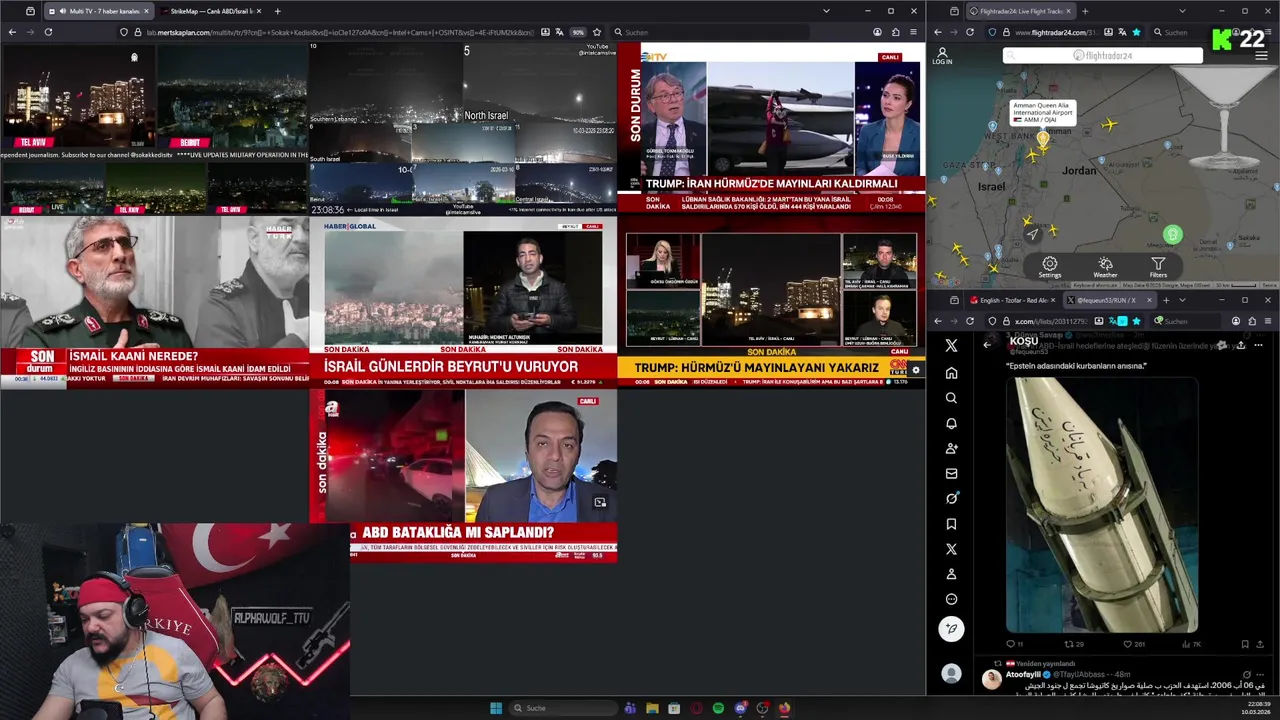Open X bookmarks sidebar icon

[x=951, y=524]
